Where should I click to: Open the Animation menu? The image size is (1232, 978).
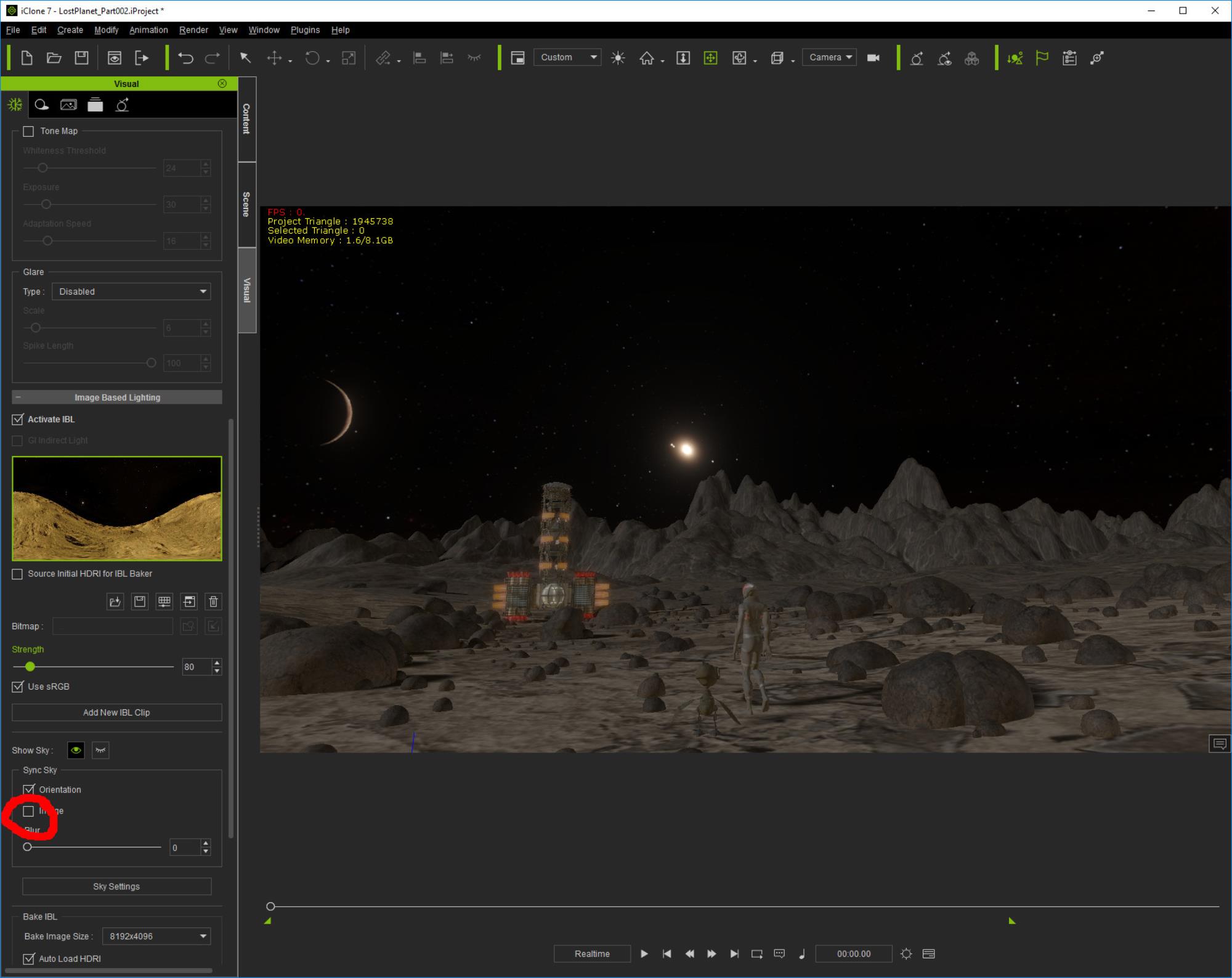click(148, 30)
